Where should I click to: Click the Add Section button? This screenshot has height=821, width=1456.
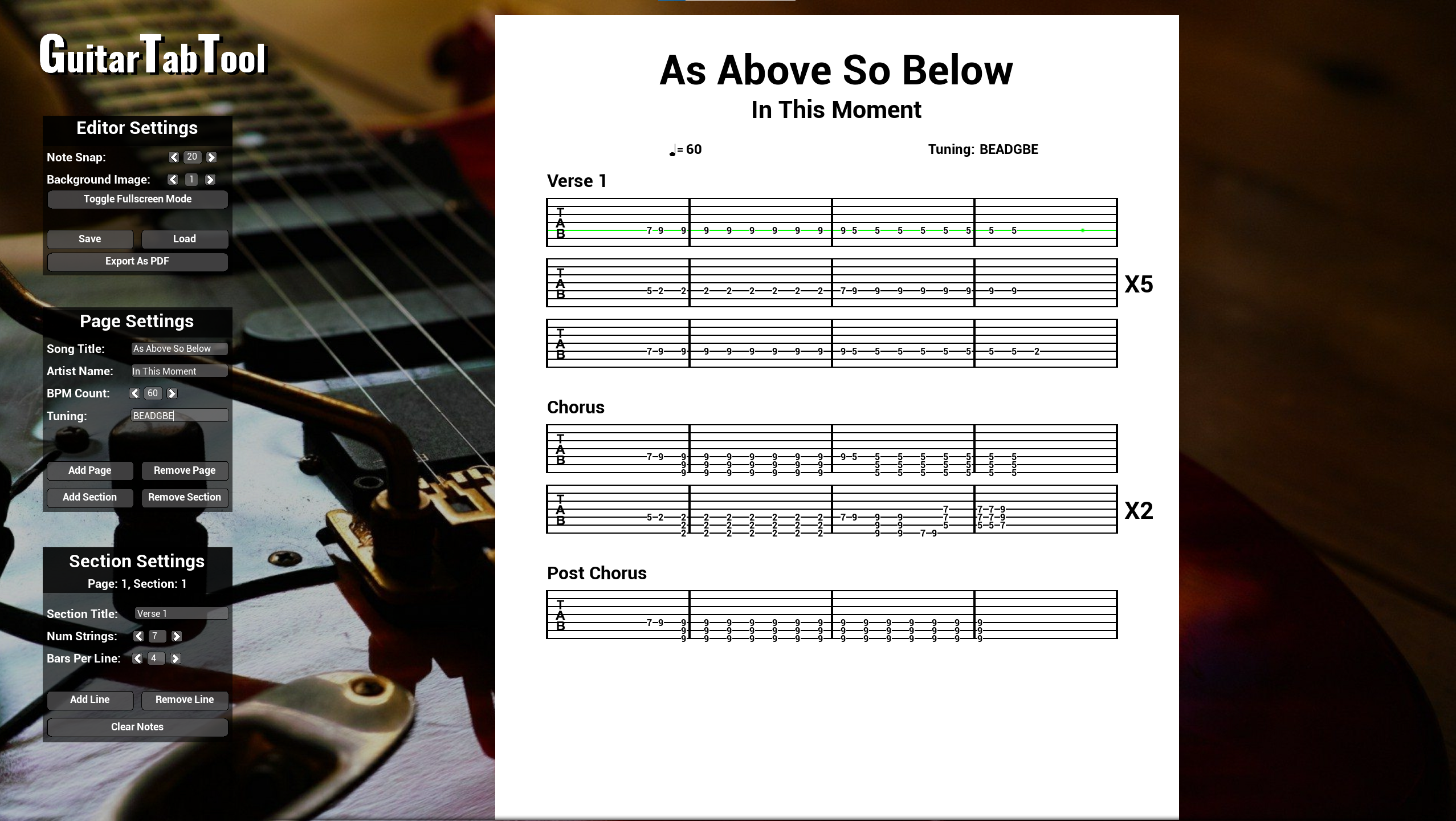[89, 497]
